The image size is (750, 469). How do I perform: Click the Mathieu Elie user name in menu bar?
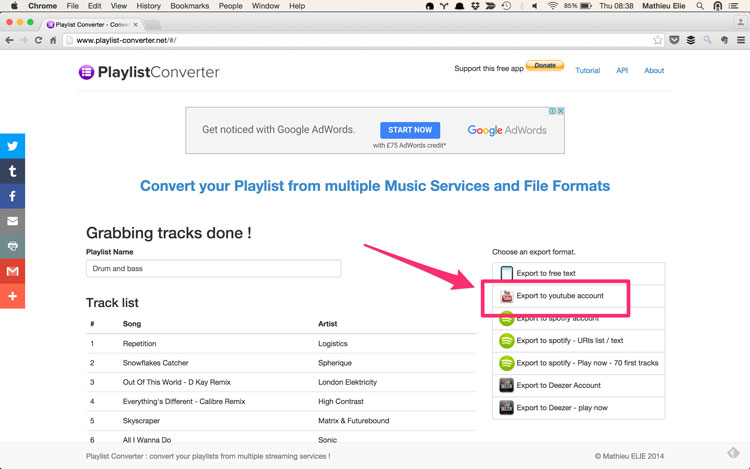[x=663, y=6]
